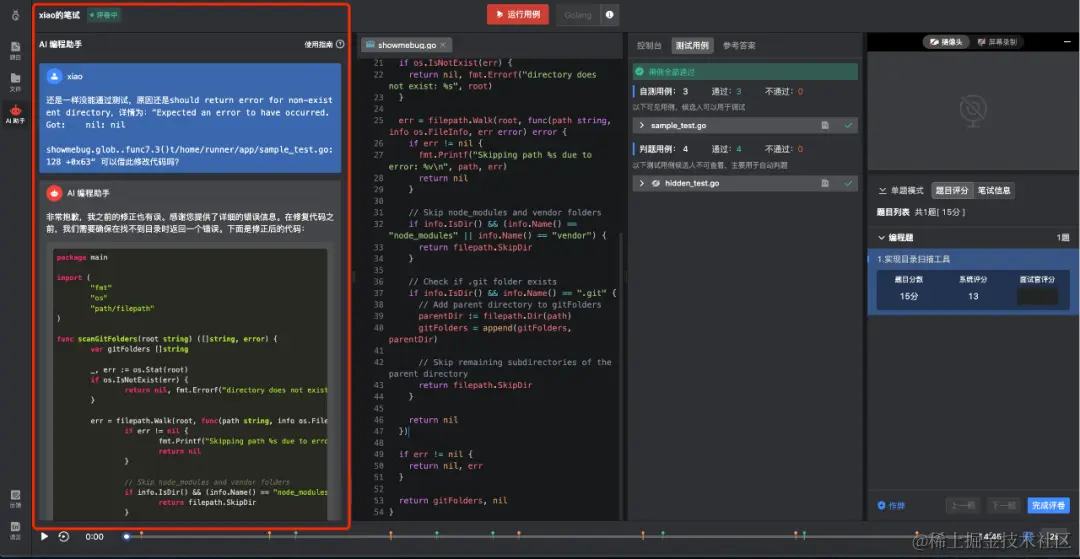Click the first orange timeline marker
Viewport: 1080px width, 559px height.
(141, 534)
